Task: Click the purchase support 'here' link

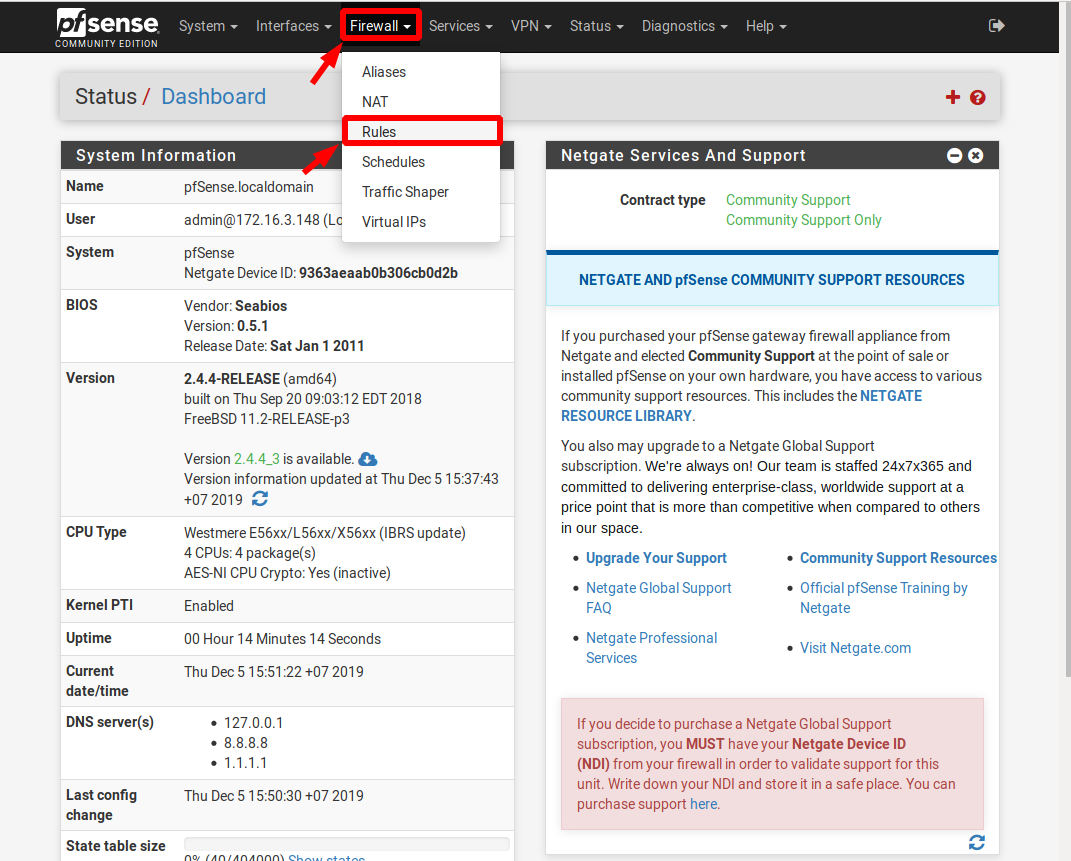Action: pos(703,804)
